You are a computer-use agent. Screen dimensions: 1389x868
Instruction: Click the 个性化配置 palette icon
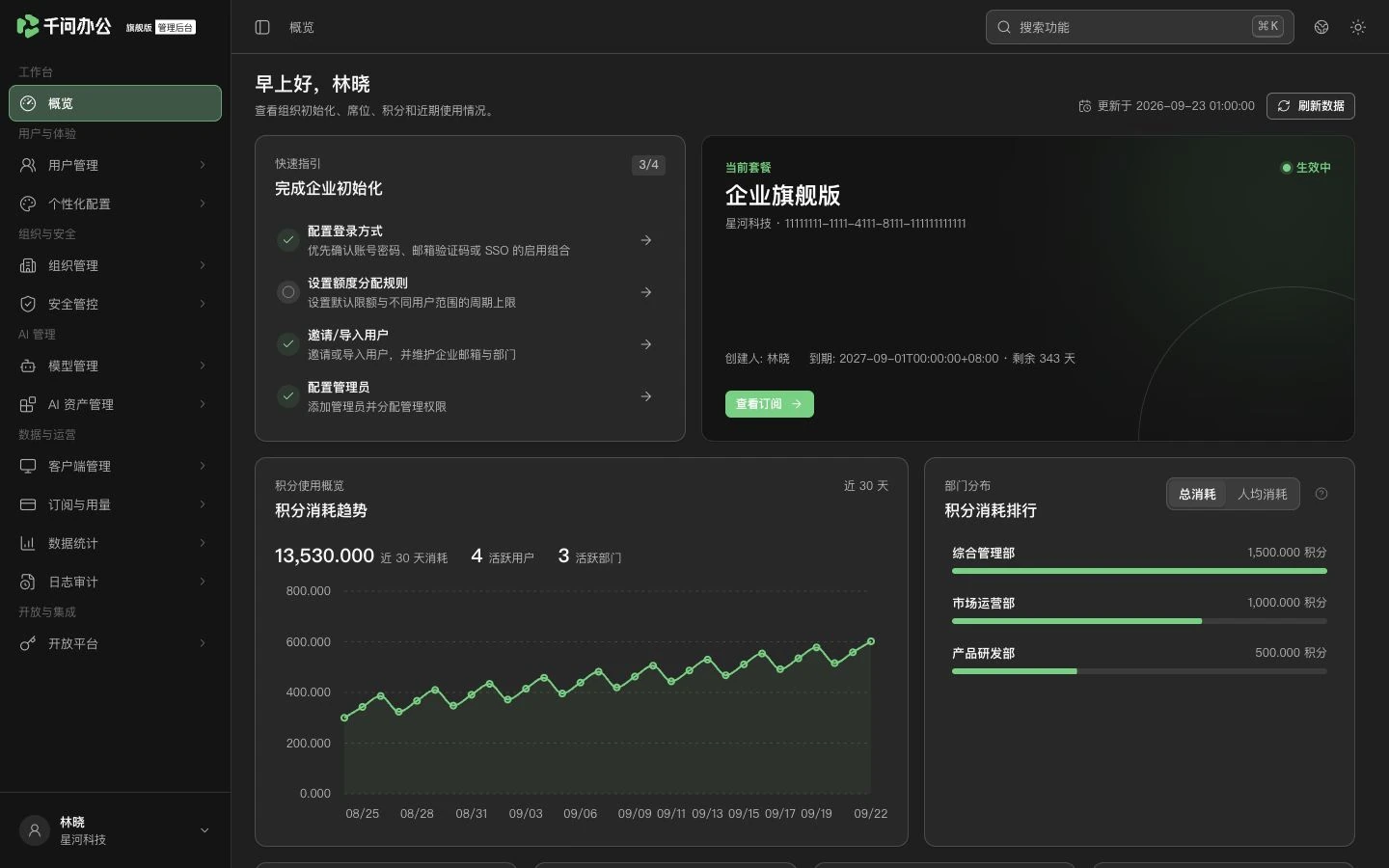click(28, 203)
